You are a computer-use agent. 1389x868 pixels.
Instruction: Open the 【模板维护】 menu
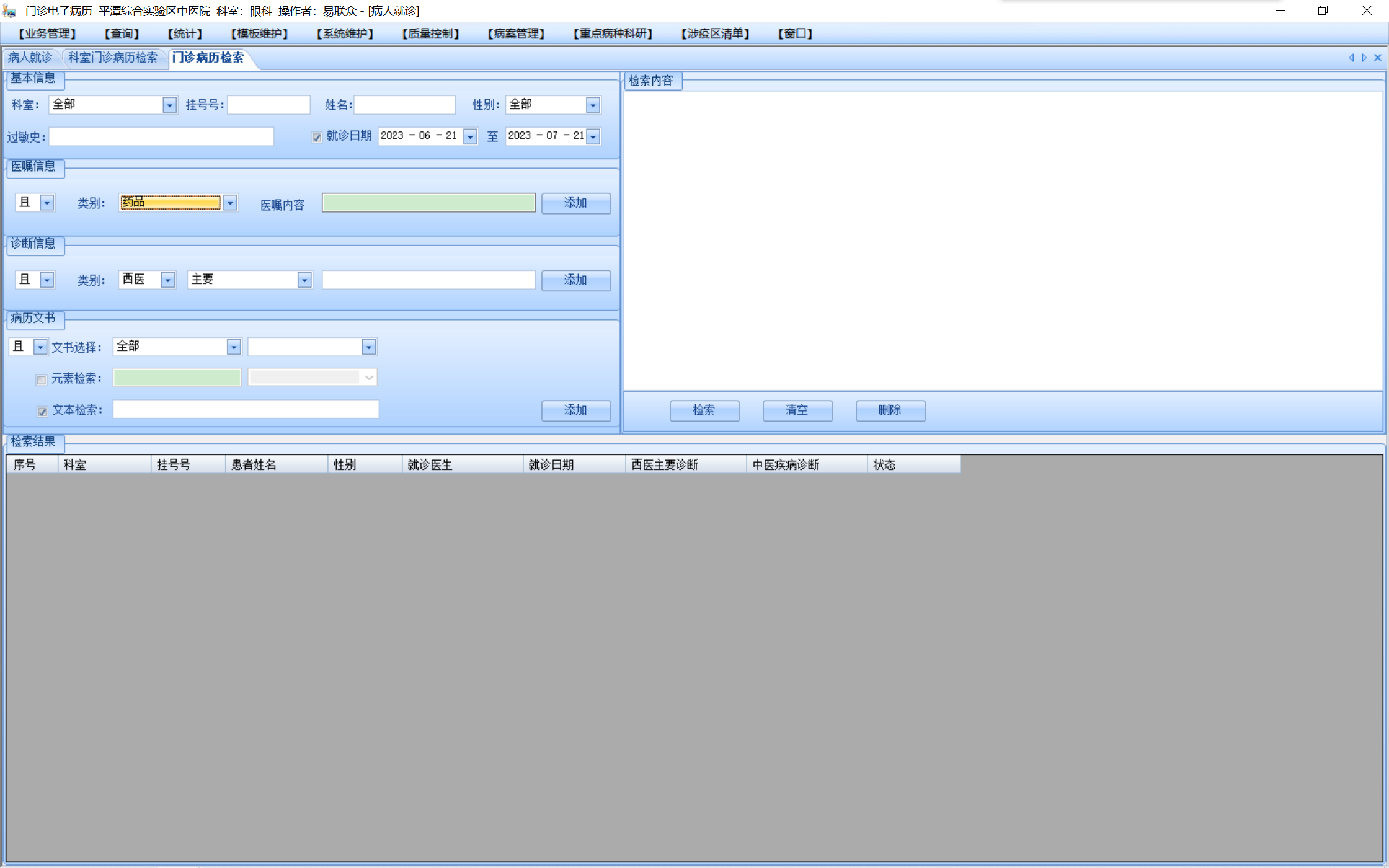click(x=259, y=33)
